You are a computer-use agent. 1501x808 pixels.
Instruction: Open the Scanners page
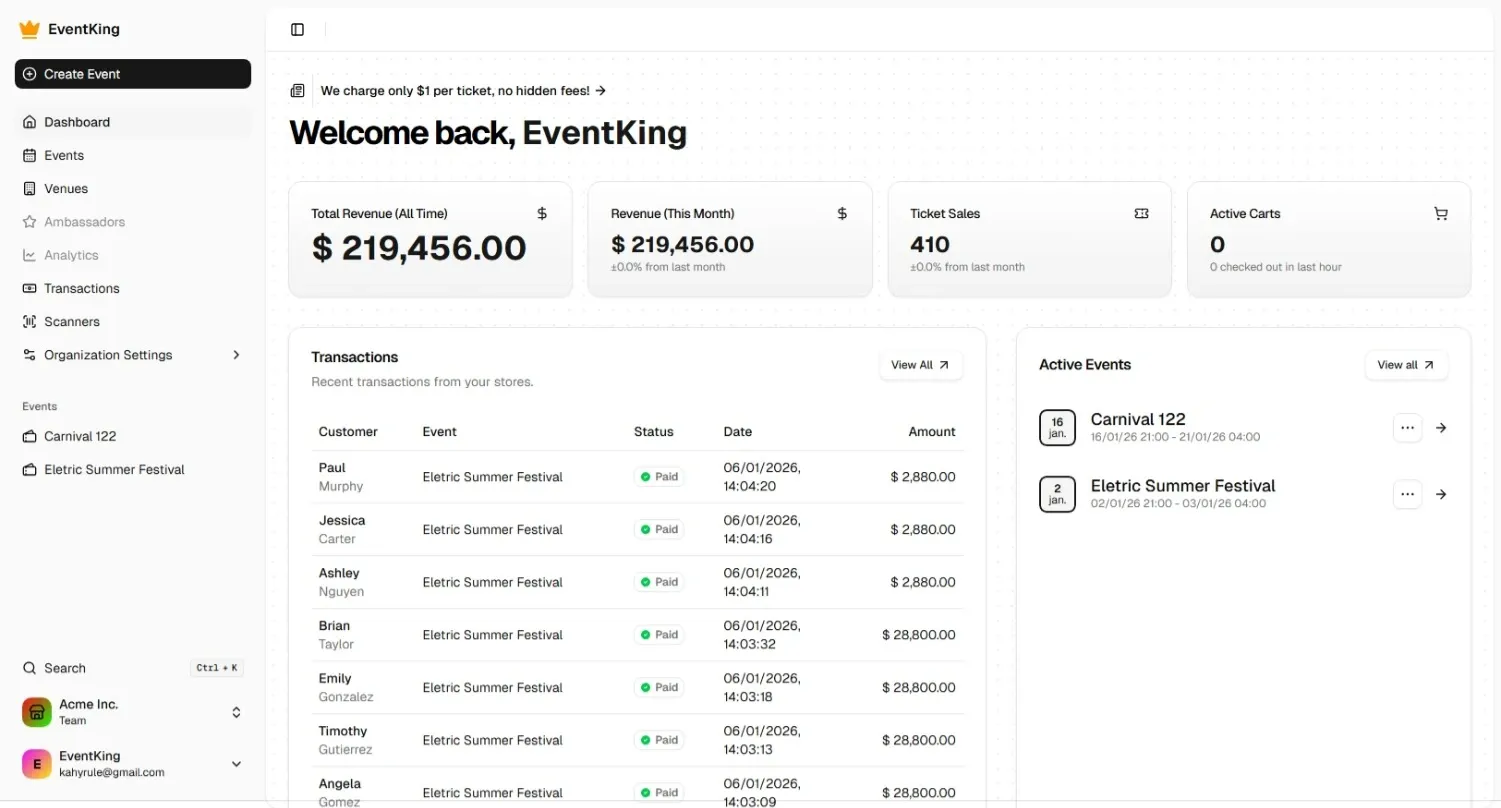tap(71, 322)
